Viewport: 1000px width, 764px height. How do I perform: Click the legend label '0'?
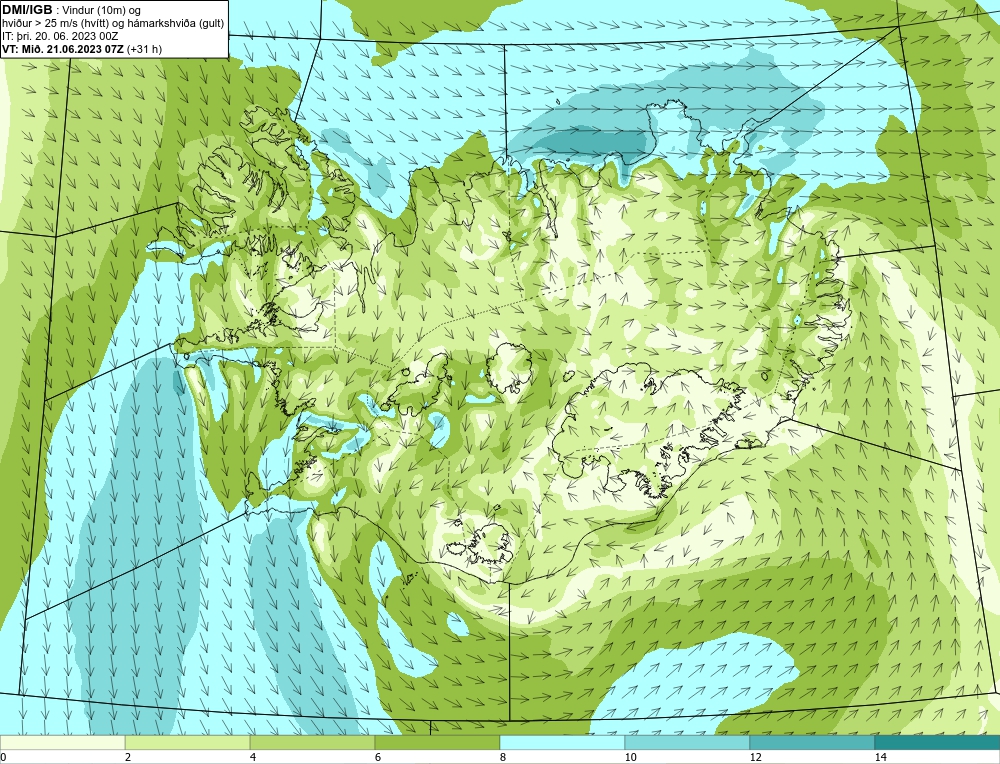pyautogui.click(x=3, y=757)
